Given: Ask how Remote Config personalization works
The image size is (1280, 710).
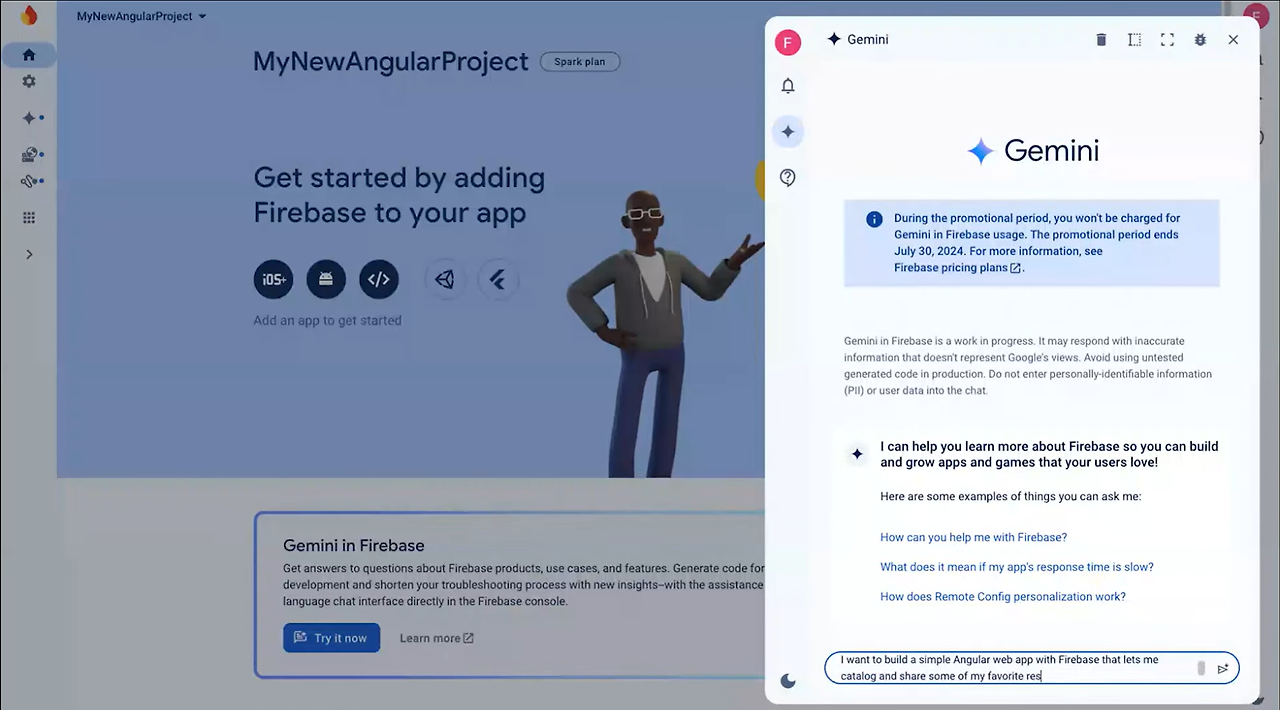Looking at the screenshot, I should 1002,597.
